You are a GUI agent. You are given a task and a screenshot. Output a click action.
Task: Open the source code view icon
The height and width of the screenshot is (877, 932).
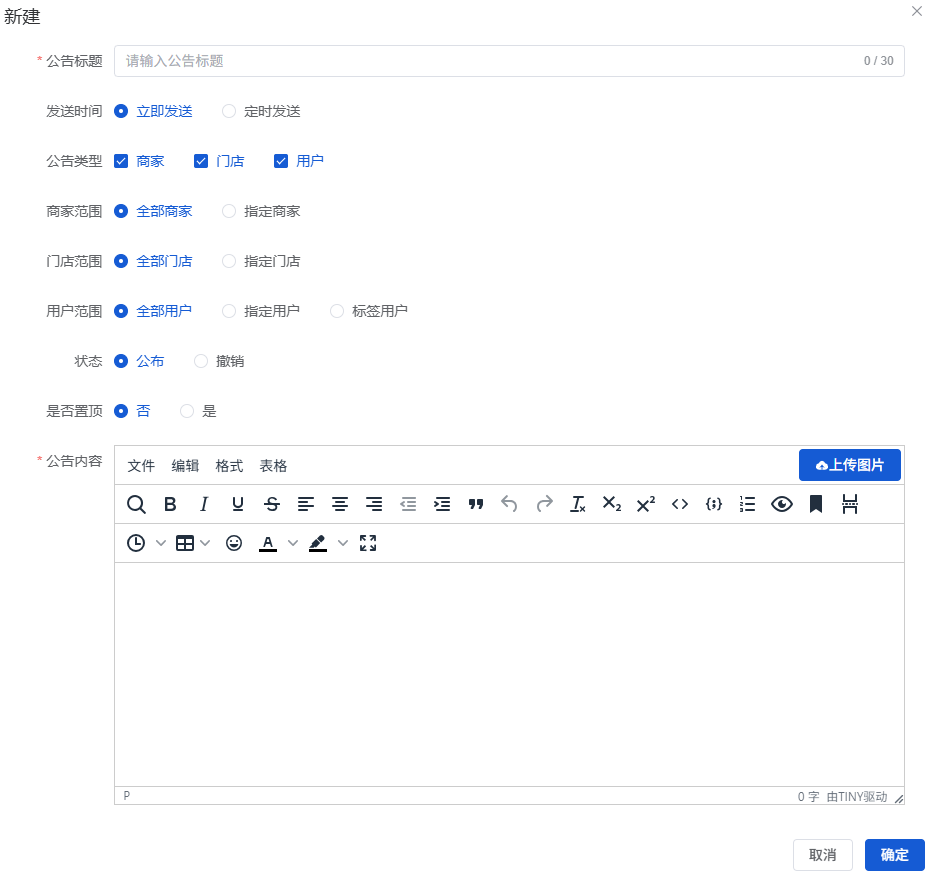pyautogui.click(x=679, y=504)
